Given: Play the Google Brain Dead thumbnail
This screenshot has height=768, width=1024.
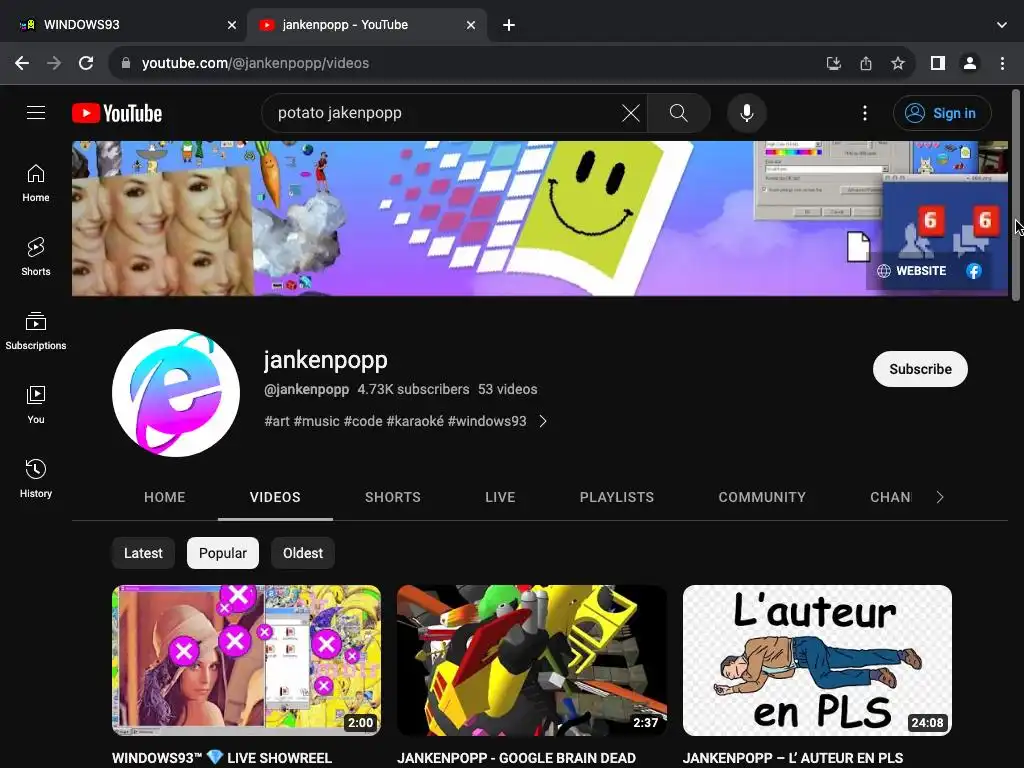Looking at the screenshot, I should (532, 660).
